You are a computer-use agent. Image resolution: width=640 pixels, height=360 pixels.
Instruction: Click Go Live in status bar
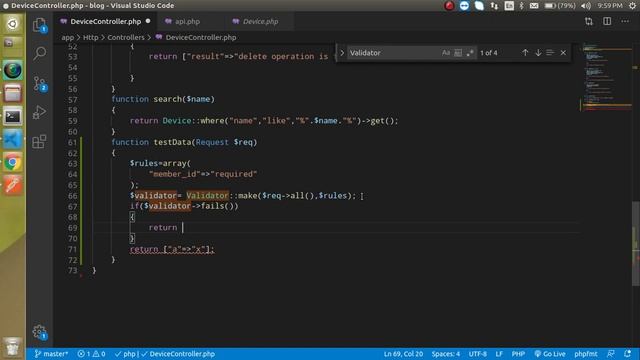[x=550, y=354]
